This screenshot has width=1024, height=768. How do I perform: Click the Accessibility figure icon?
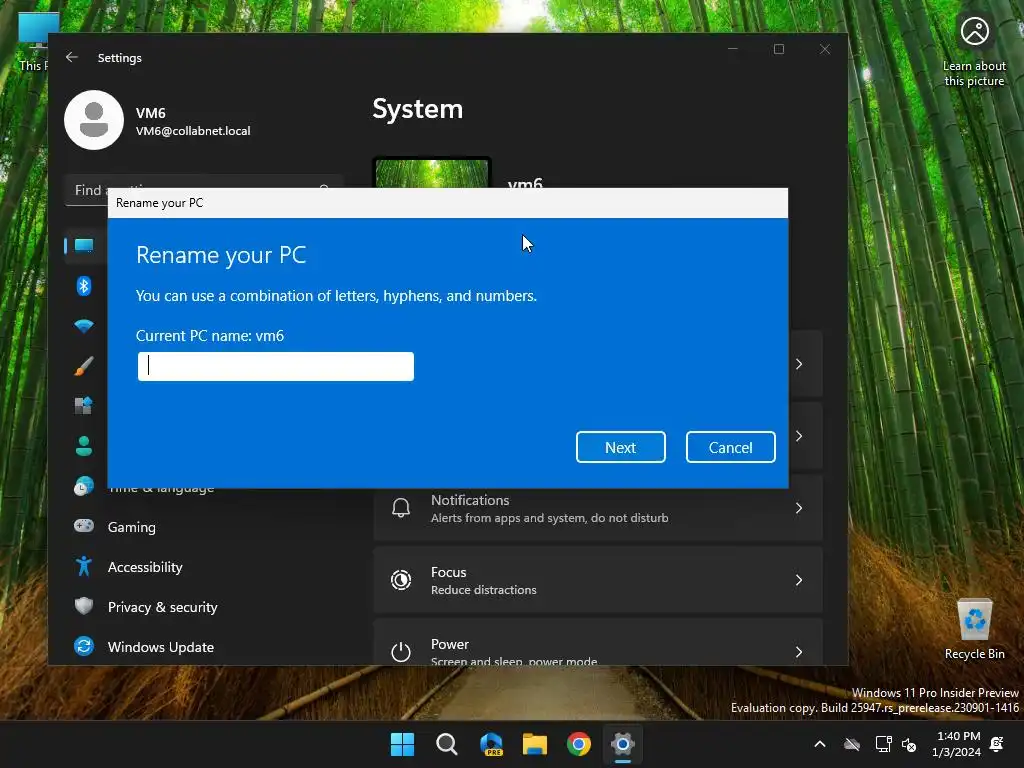pyautogui.click(x=84, y=566)
